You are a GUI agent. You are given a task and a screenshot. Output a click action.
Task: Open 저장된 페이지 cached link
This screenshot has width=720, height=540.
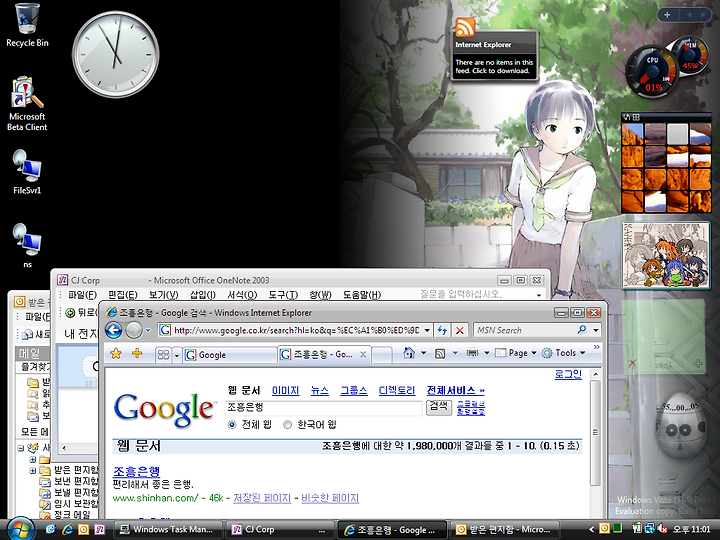(262, 498)
